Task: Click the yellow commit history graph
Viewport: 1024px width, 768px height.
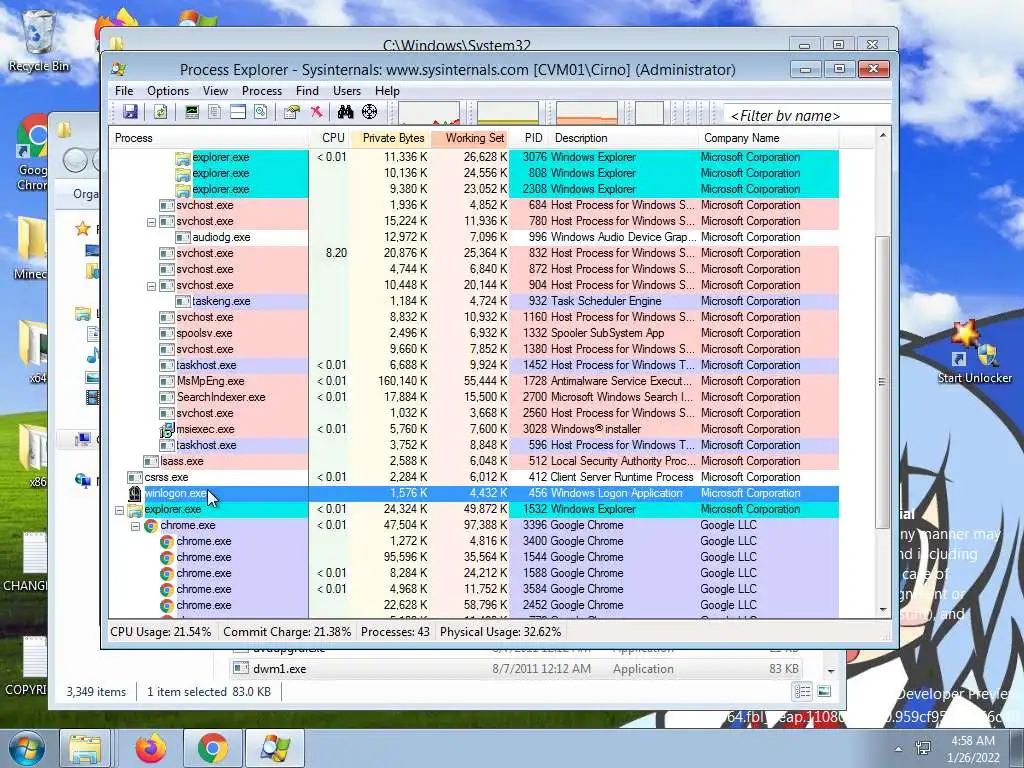Action: pyautogui.click(x=508, y=112)
